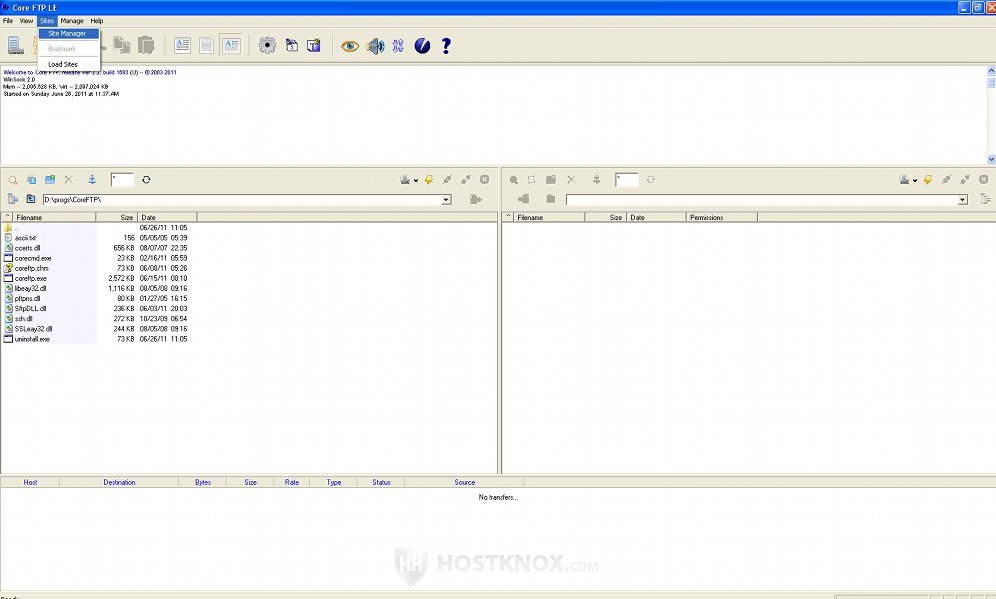Screen dimensions: 996x599
Task: Click the remote pane stop circle icon
Action: 984,180
